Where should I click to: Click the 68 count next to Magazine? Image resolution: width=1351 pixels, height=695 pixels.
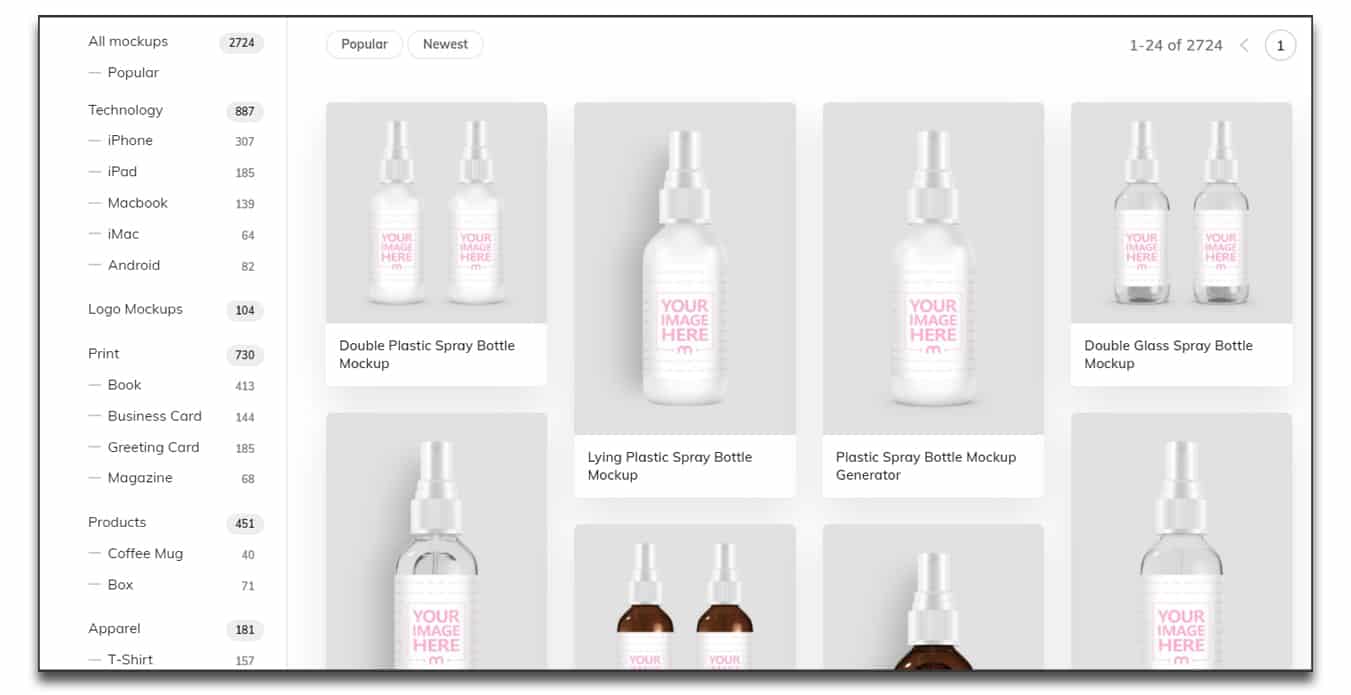[248, 479]
